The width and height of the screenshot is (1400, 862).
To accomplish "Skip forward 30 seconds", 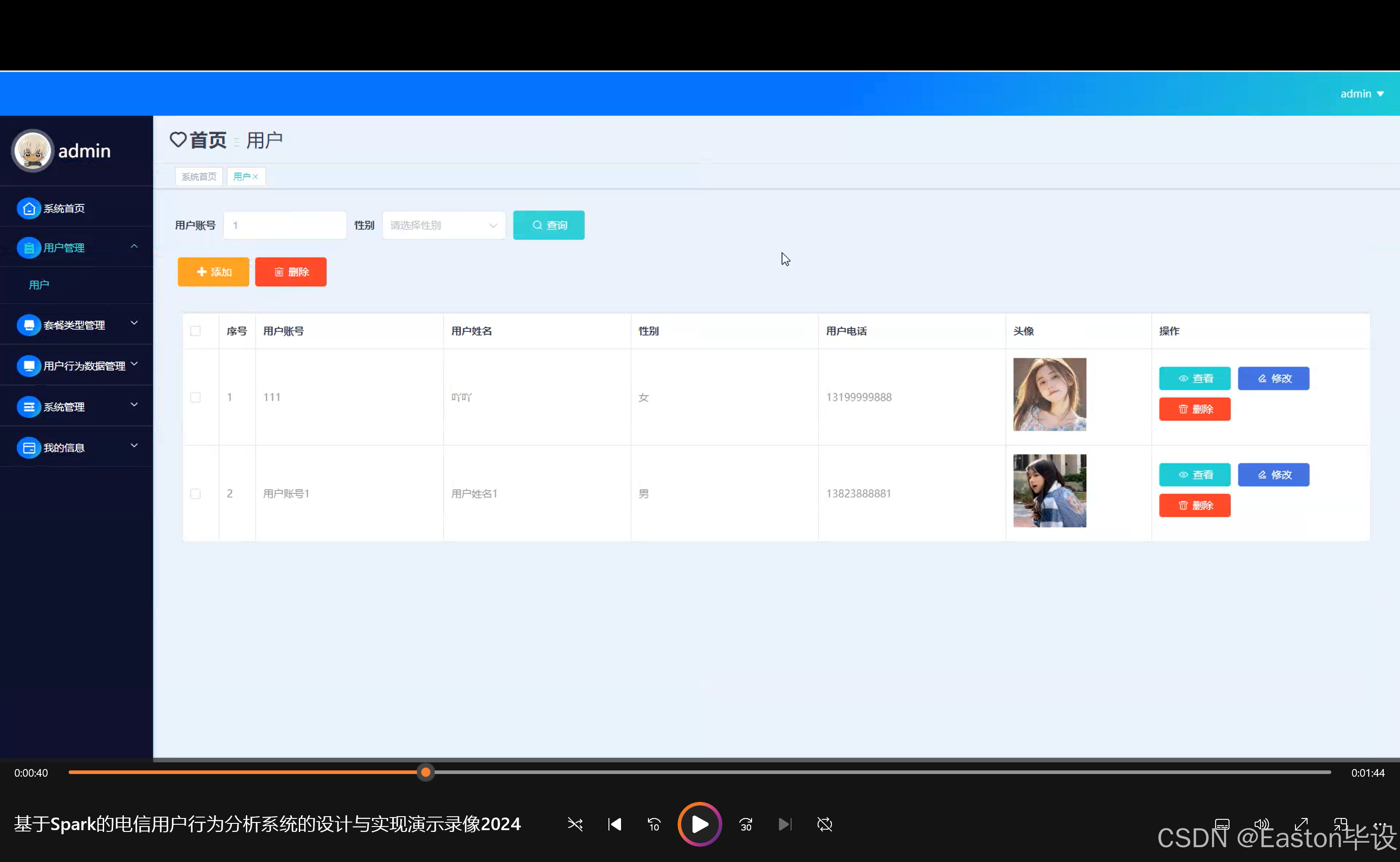I will tap(746, 824).
